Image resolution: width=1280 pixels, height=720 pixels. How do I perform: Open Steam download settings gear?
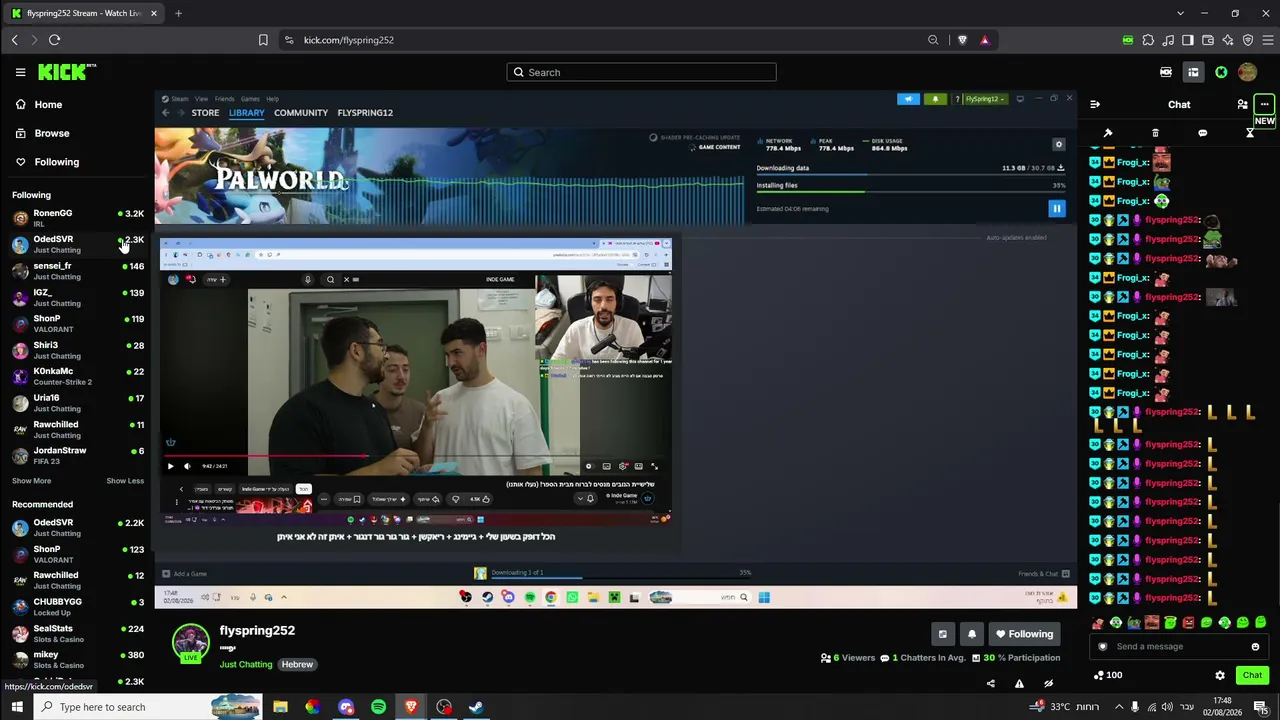pos(1059,144)
